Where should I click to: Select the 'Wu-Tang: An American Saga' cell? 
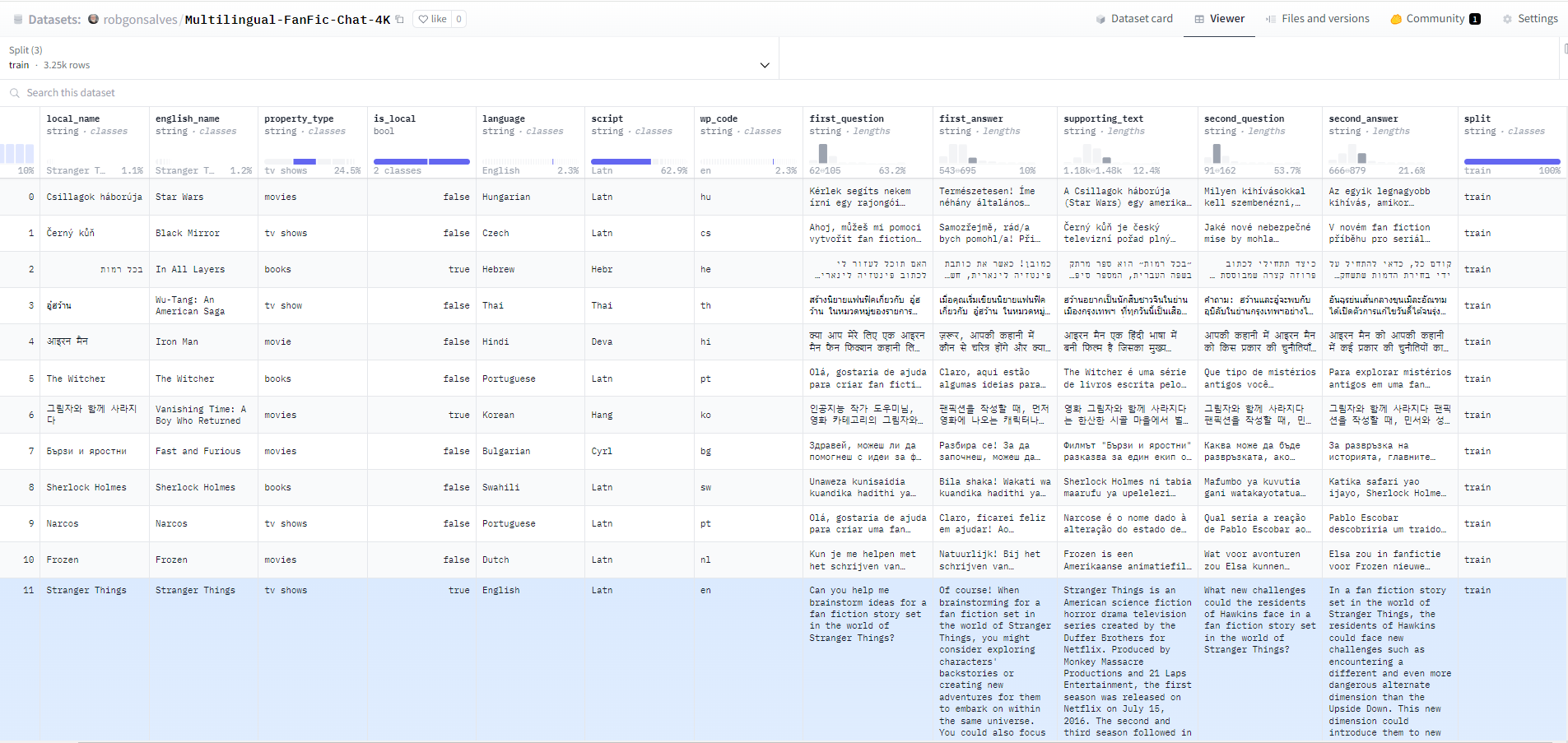(203, 306)
